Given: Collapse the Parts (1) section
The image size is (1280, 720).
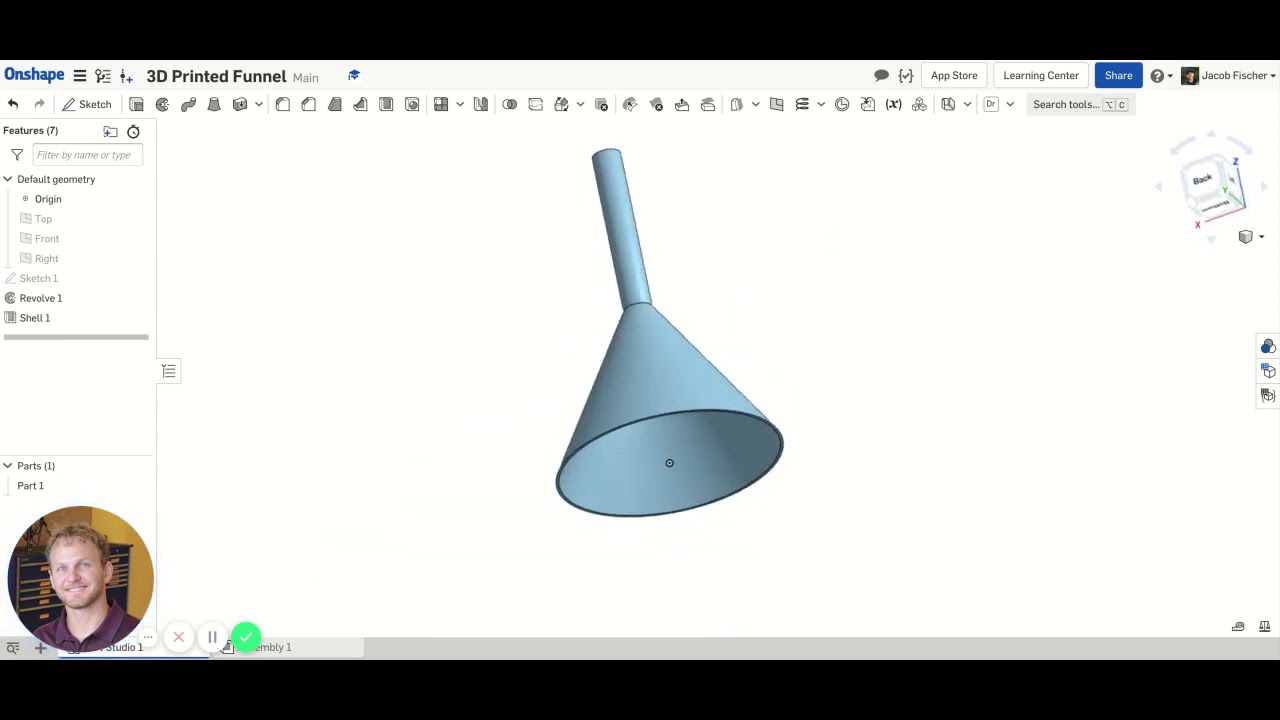Looking at the screenshot, I should click(x=8, y=466).
